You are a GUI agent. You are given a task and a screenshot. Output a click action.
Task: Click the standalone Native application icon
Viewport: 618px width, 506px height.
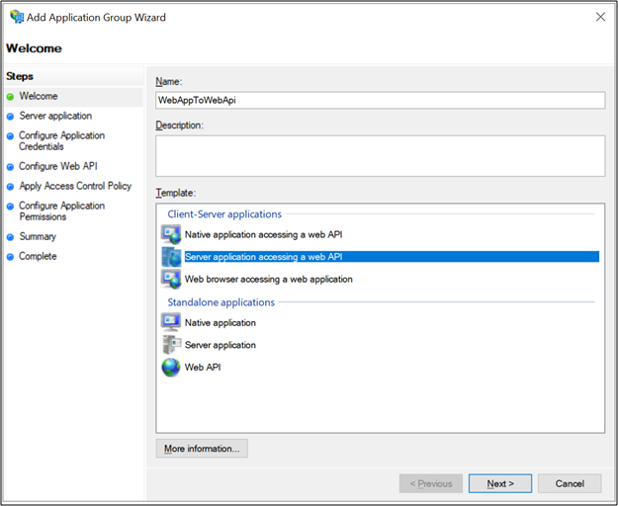pyautogui.click(x=171, y=322)
